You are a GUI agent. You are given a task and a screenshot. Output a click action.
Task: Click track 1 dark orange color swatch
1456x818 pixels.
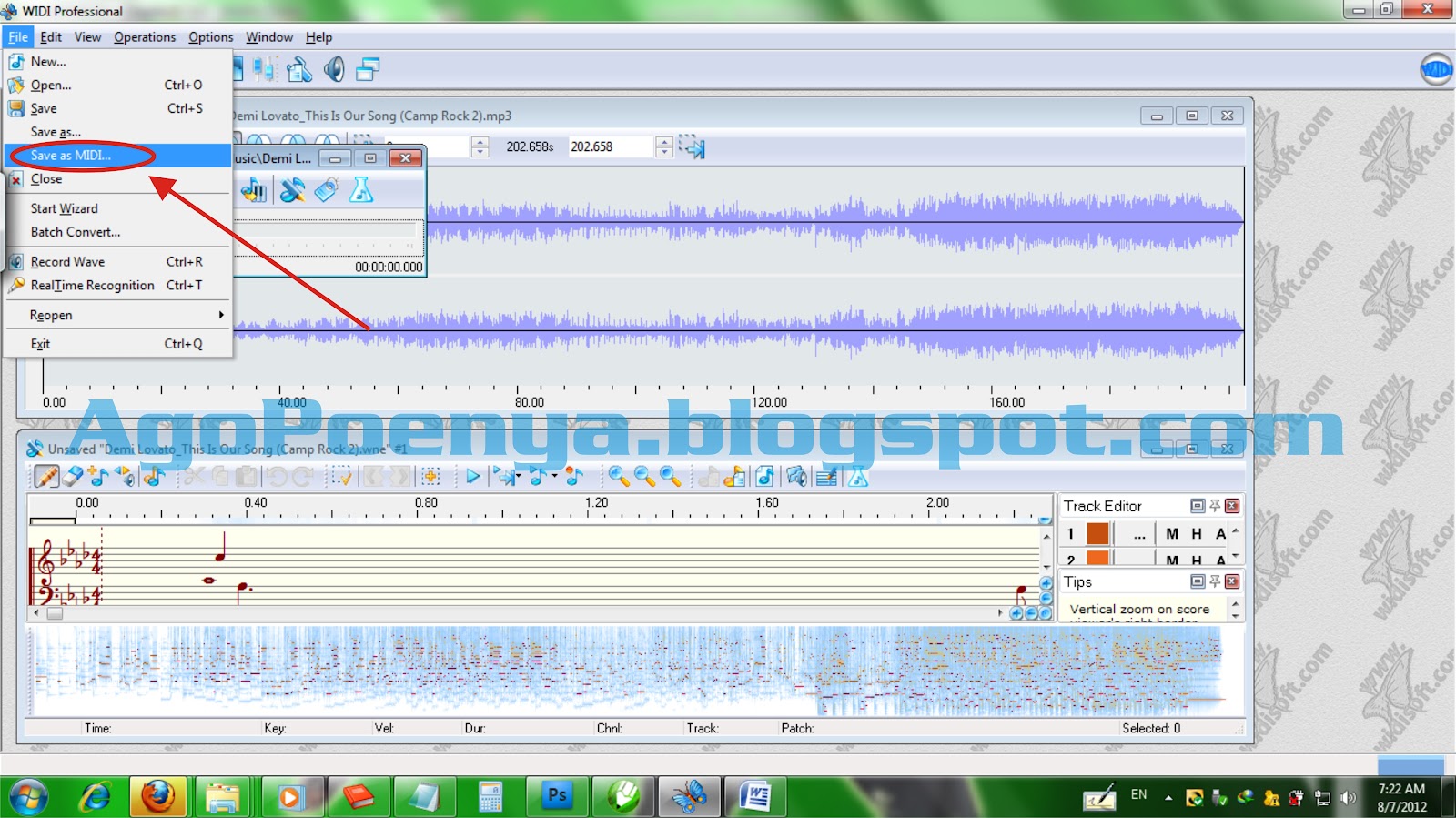pos(1098,534)
